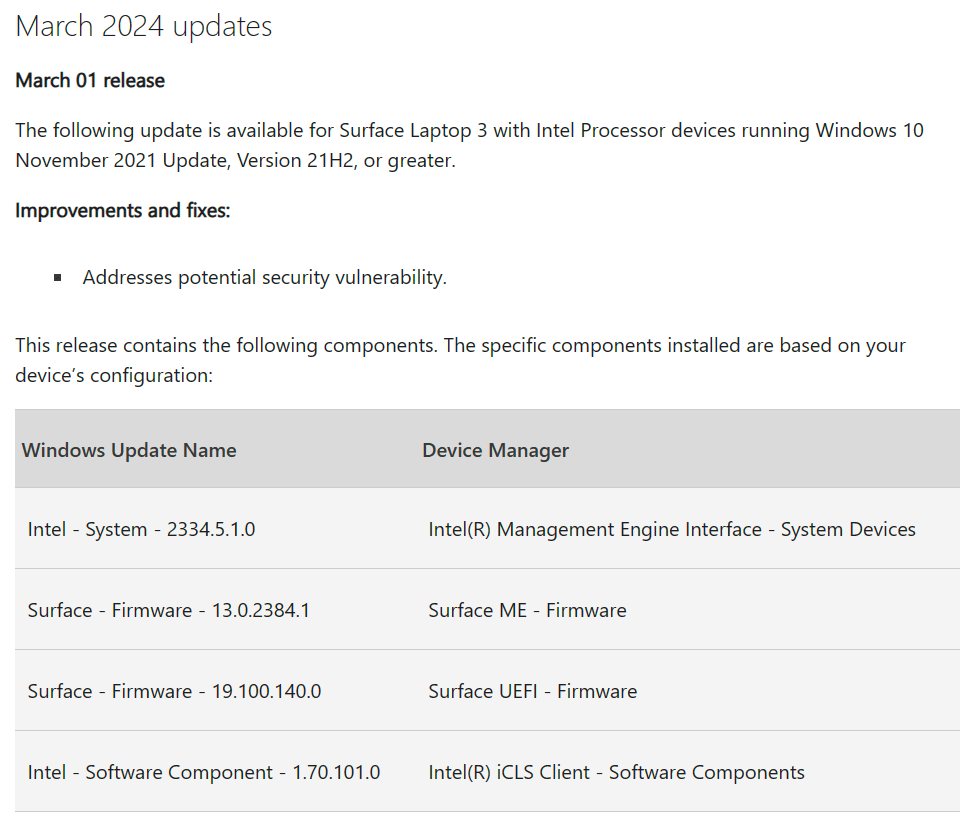
Task: Click the "Surface - Firmware - 19.100.140.0" cell
Action: click(174, 691)
